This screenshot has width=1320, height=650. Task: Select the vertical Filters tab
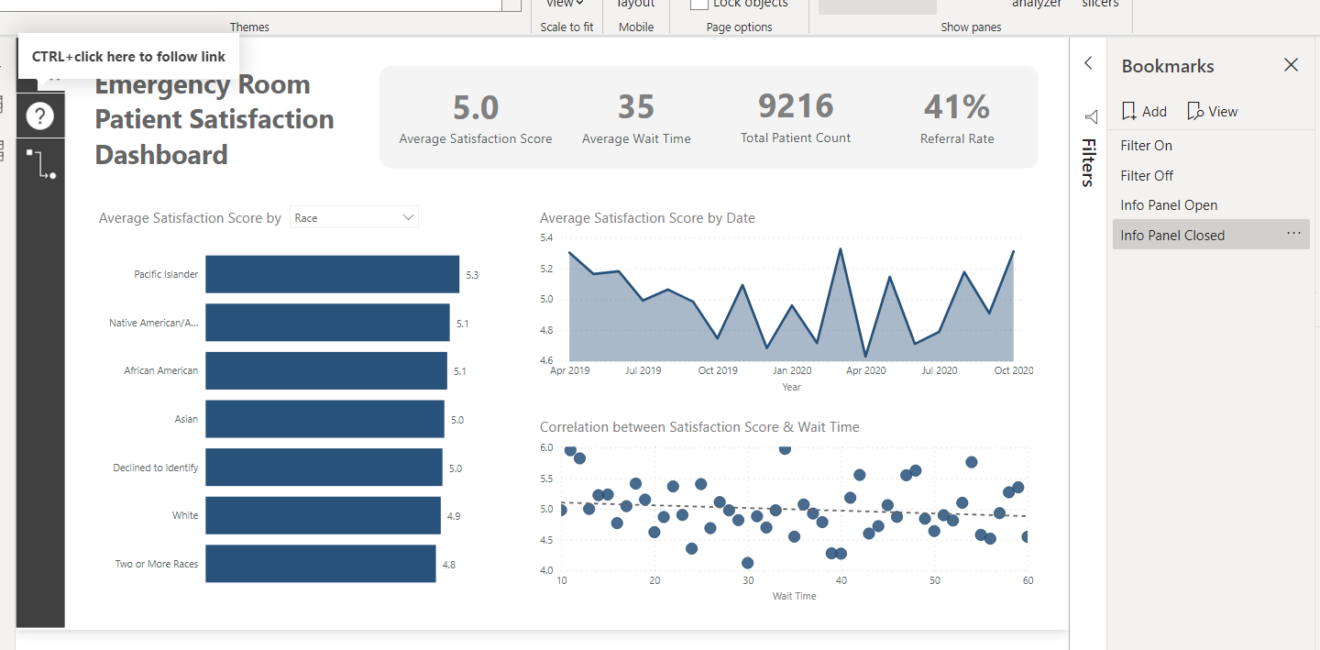coord(1089,163)
